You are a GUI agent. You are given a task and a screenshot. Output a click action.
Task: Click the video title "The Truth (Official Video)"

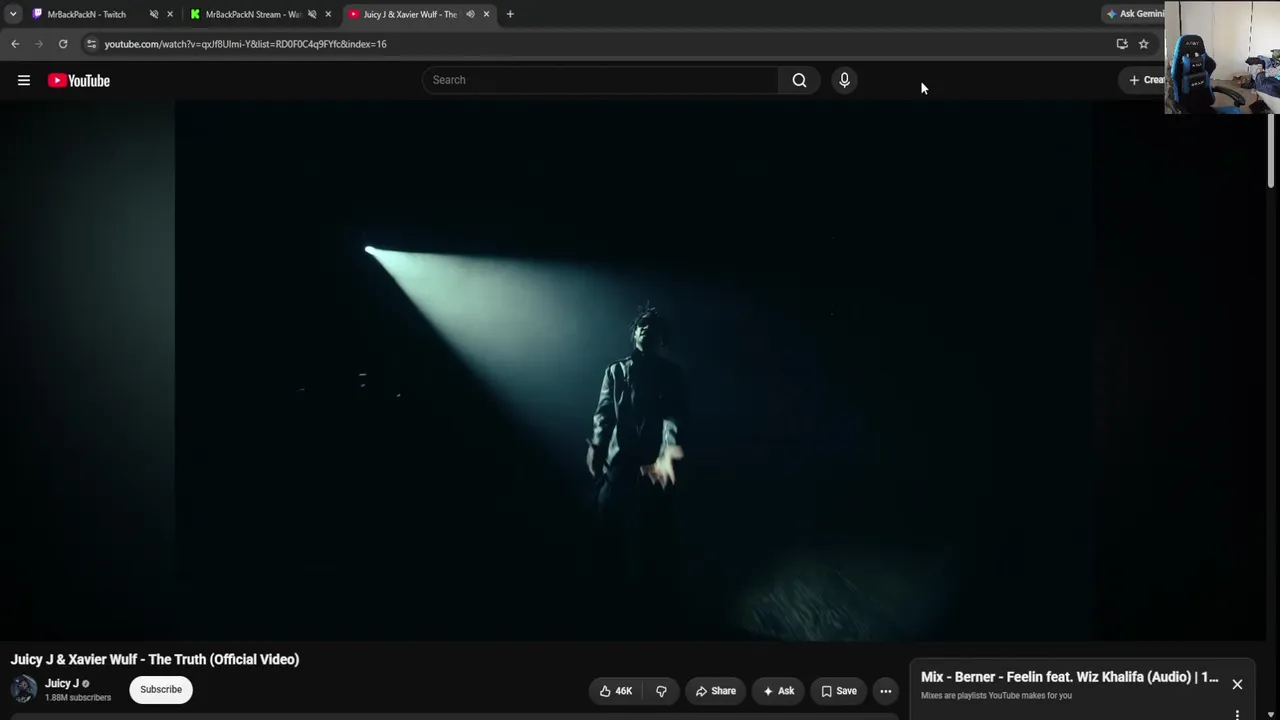[x=155, y=659]
